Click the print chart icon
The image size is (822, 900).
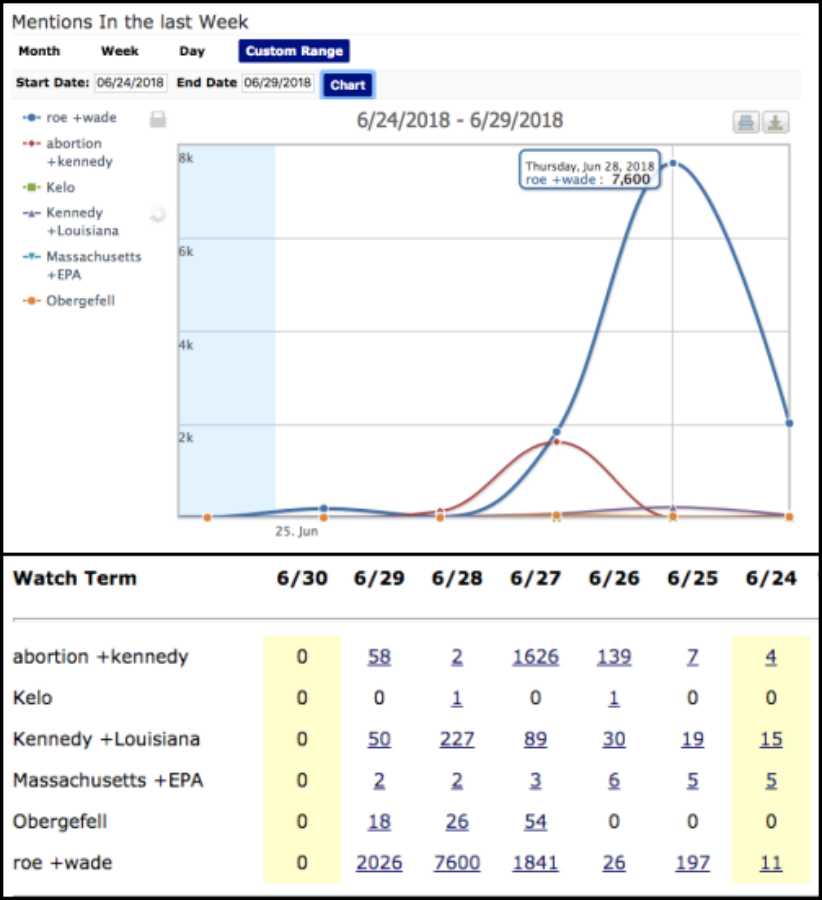746,123
